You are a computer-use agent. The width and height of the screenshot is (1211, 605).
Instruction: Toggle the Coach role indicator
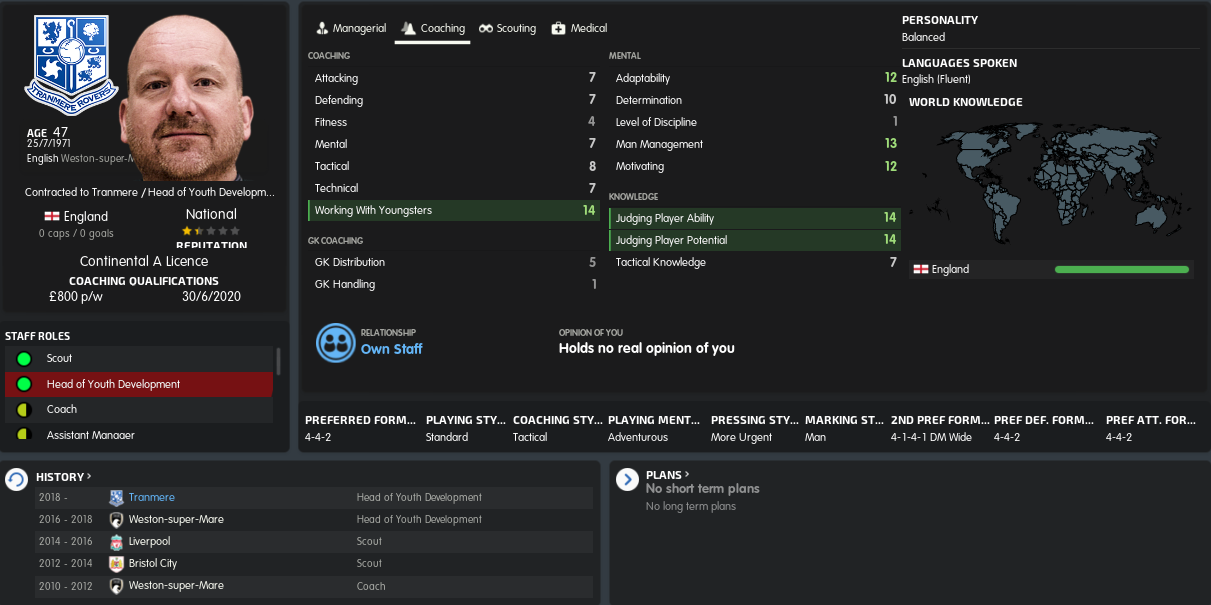(x=24, y=409)
